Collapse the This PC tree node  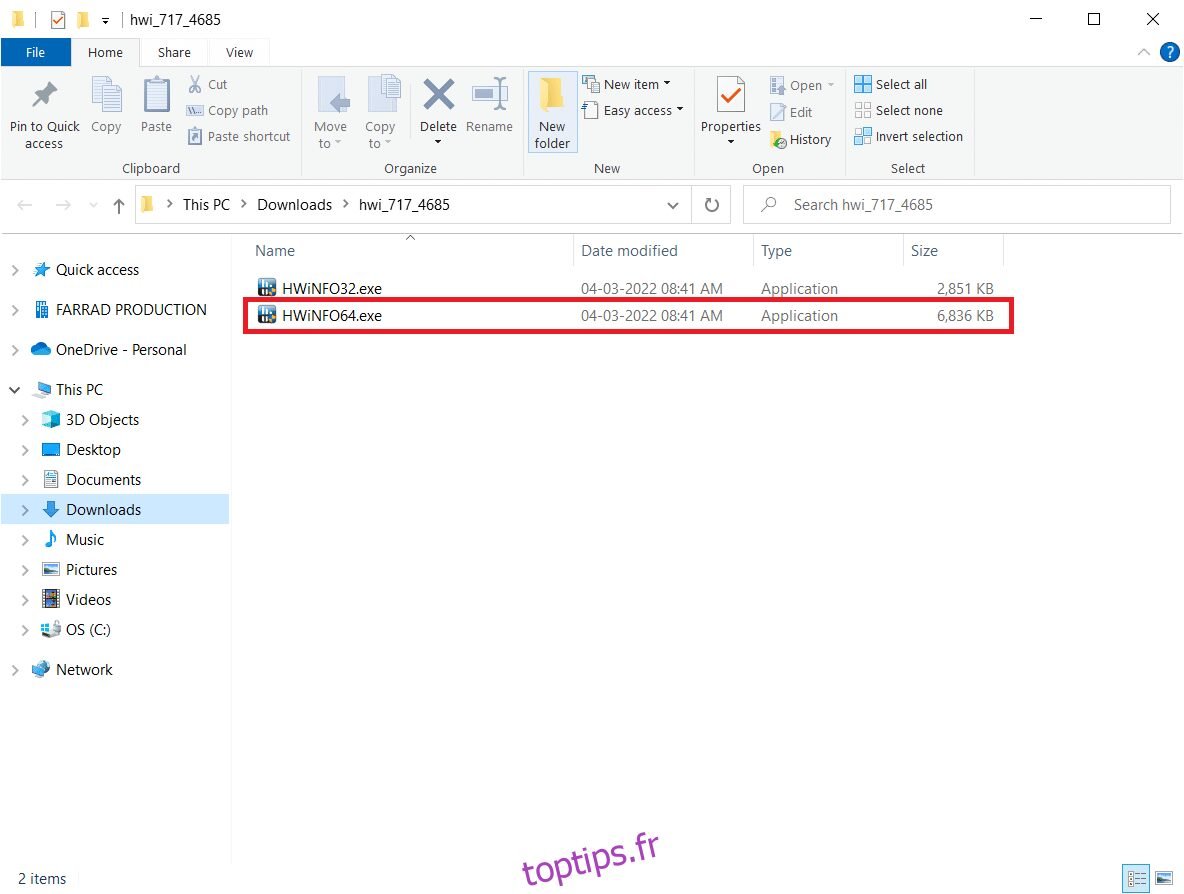tap(15, 390)
